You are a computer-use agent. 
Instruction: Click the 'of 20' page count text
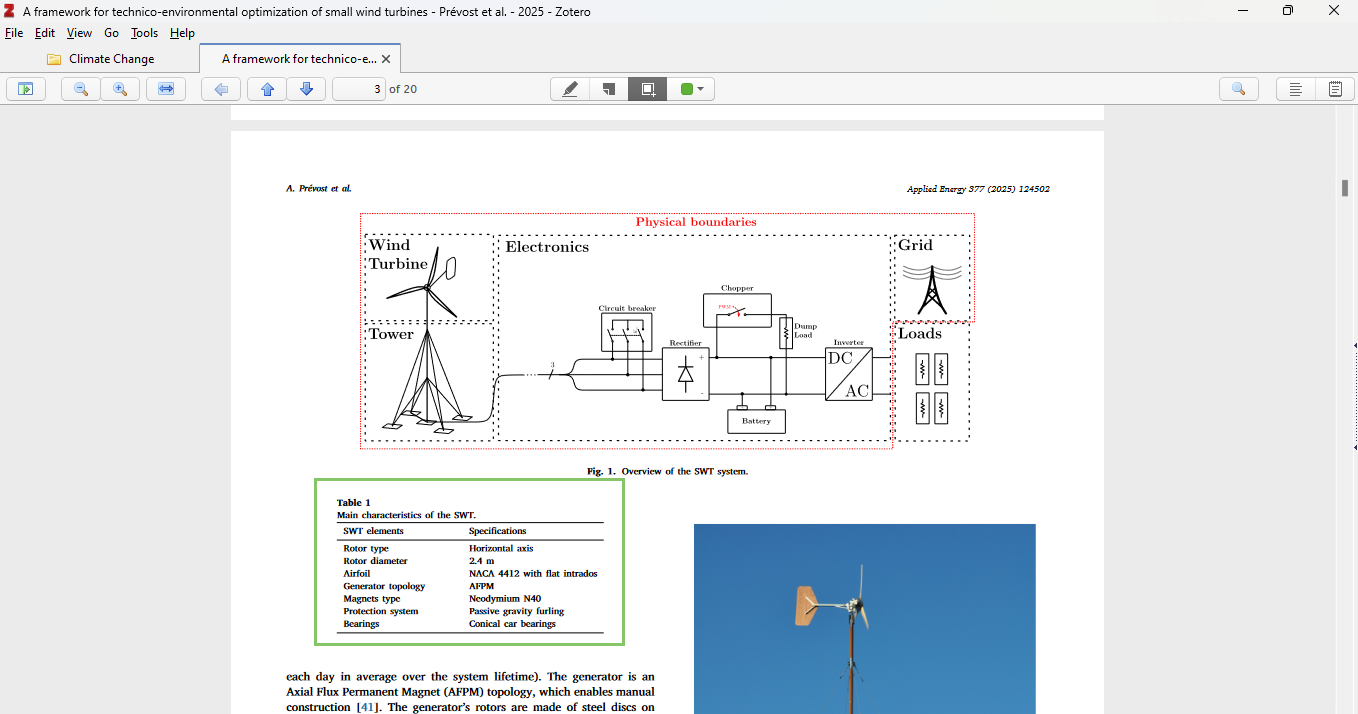pyautogui.click(x=403, y=89)
